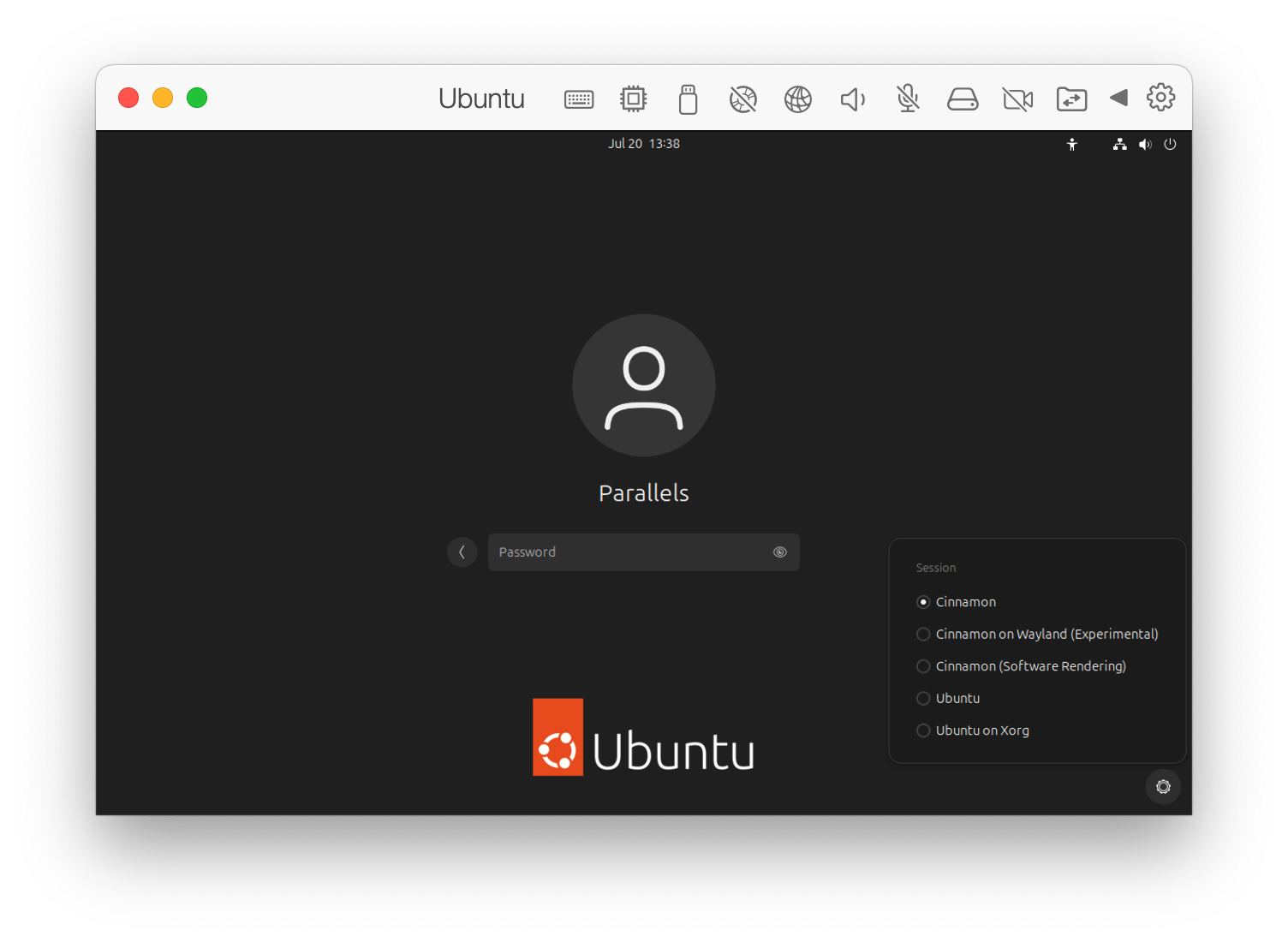Toggle the muted microphone icon
The height and width of the screenshot is (942, 1288).
tap(908, 98)
